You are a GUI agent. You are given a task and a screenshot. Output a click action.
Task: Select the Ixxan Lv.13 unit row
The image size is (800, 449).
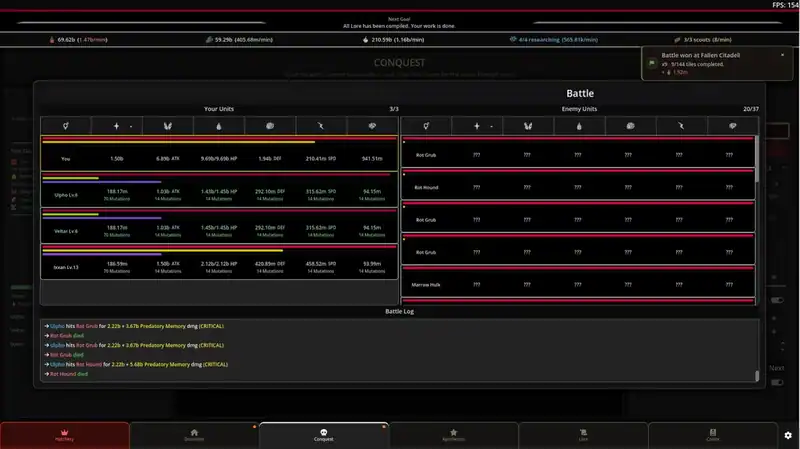tap(219, 262)
